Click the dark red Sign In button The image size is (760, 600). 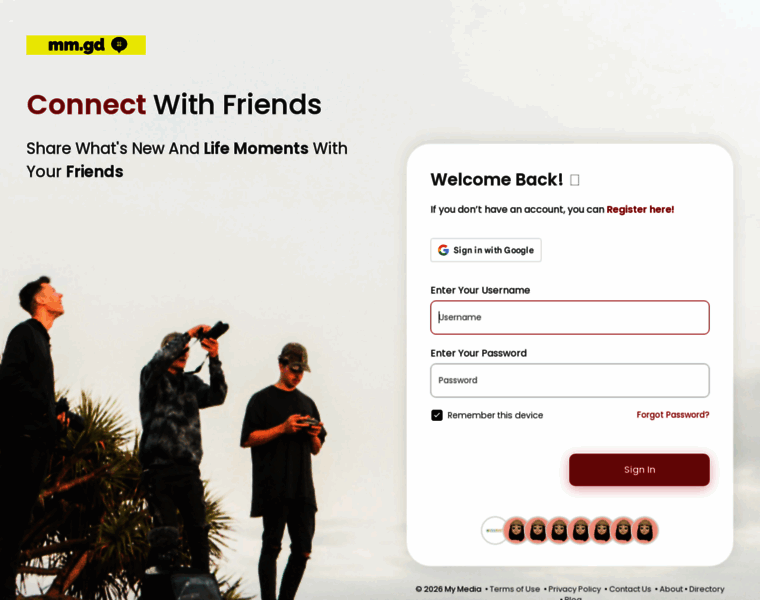[x=639, y=470]
